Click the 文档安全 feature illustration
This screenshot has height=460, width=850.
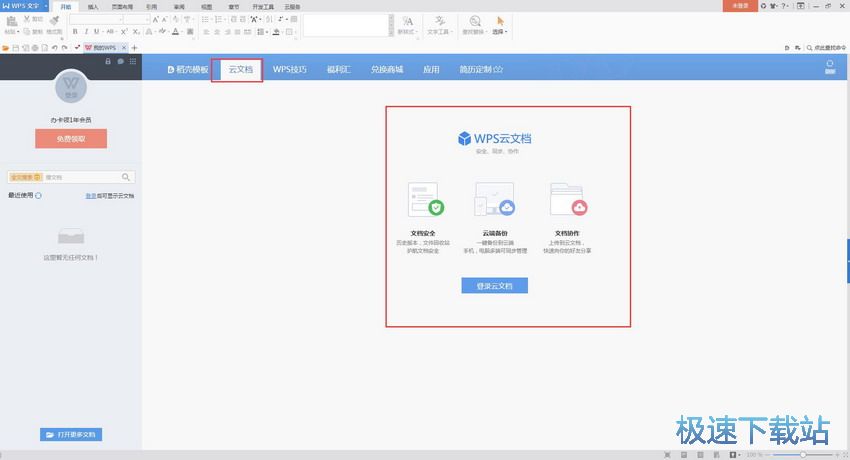[x=426, y=199]
